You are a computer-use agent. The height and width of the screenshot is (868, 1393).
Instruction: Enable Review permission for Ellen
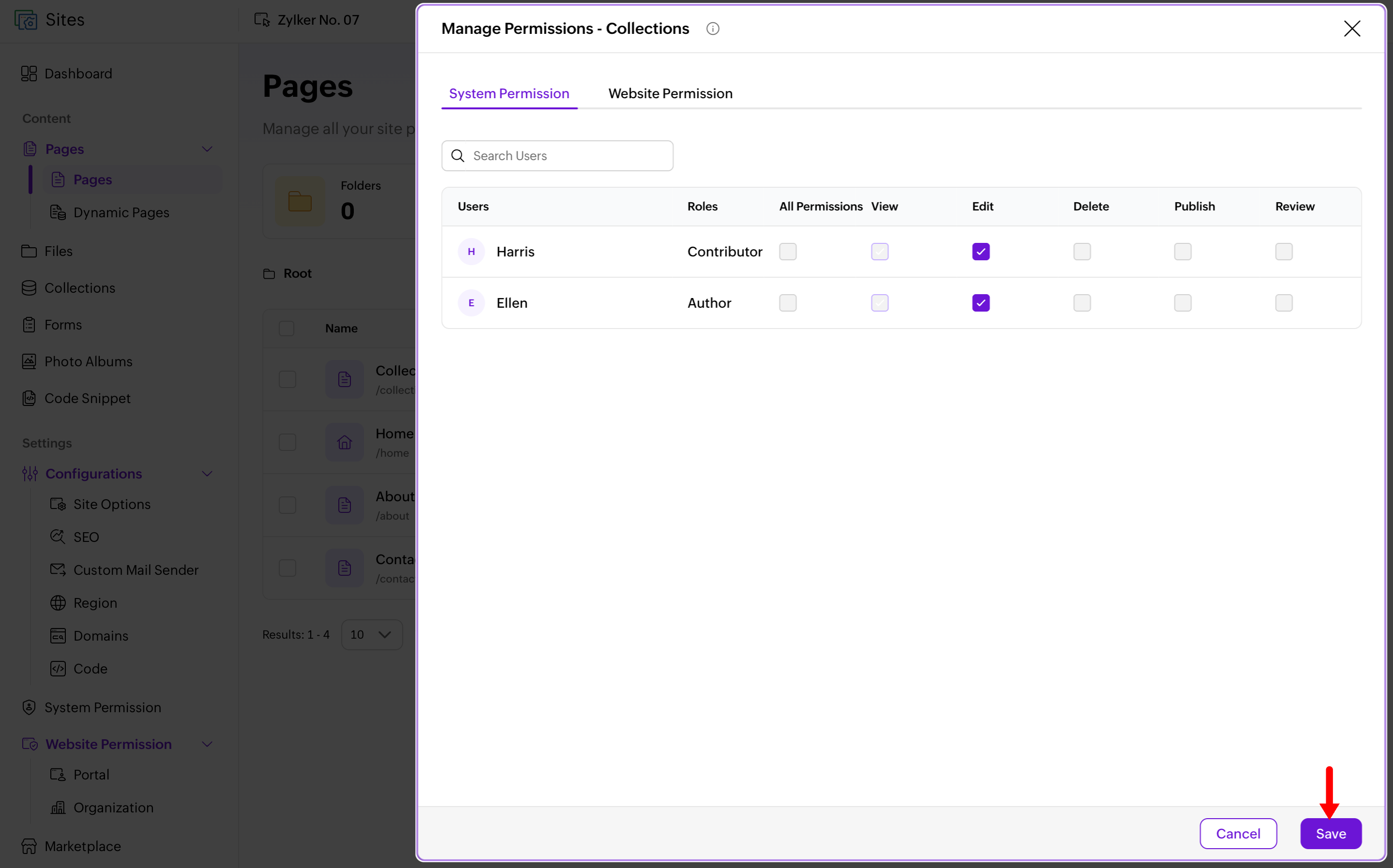[x=1284, y=303]
